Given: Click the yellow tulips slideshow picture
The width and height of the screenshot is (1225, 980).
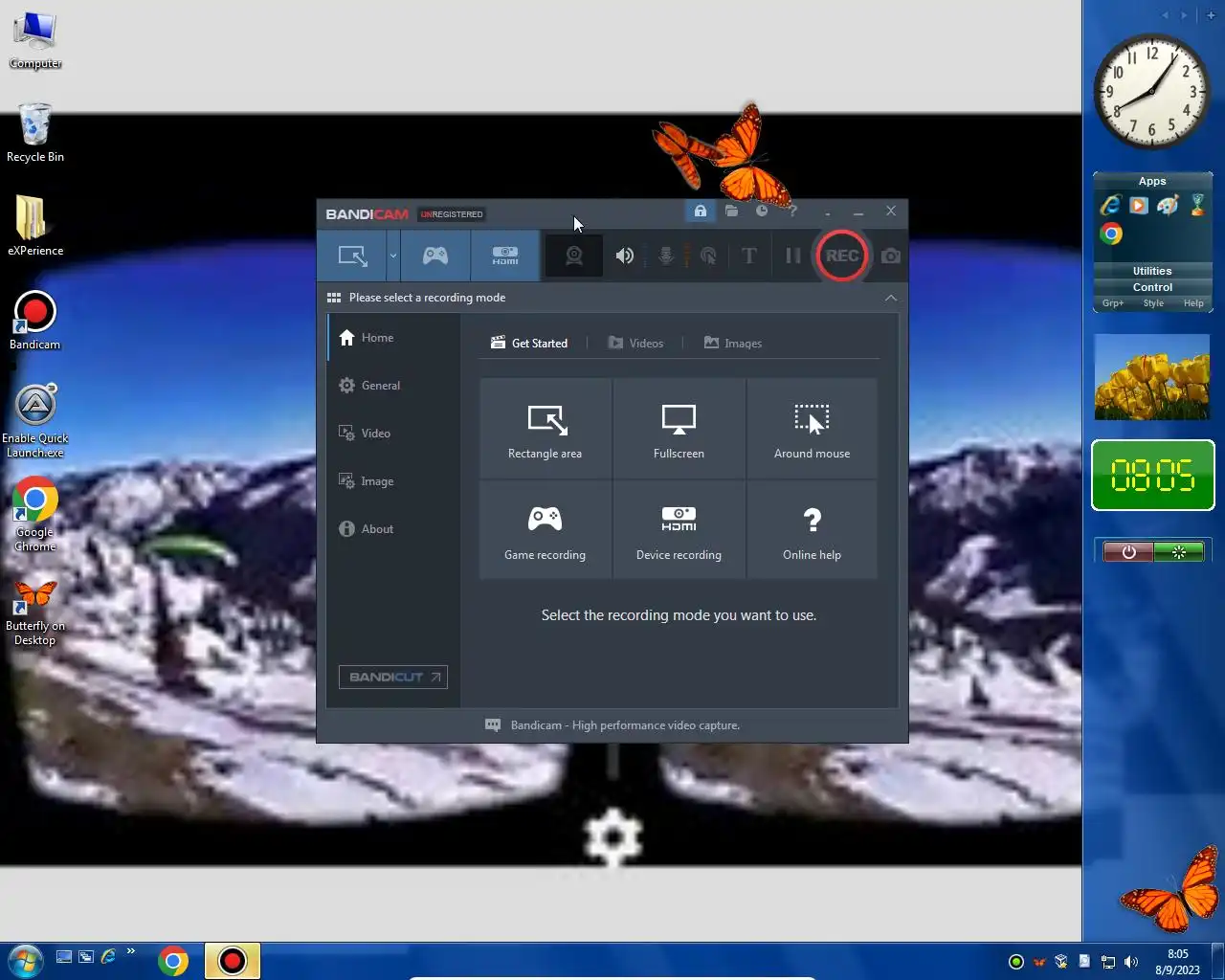Looking at the screenshot, I should pos(1152,377).
